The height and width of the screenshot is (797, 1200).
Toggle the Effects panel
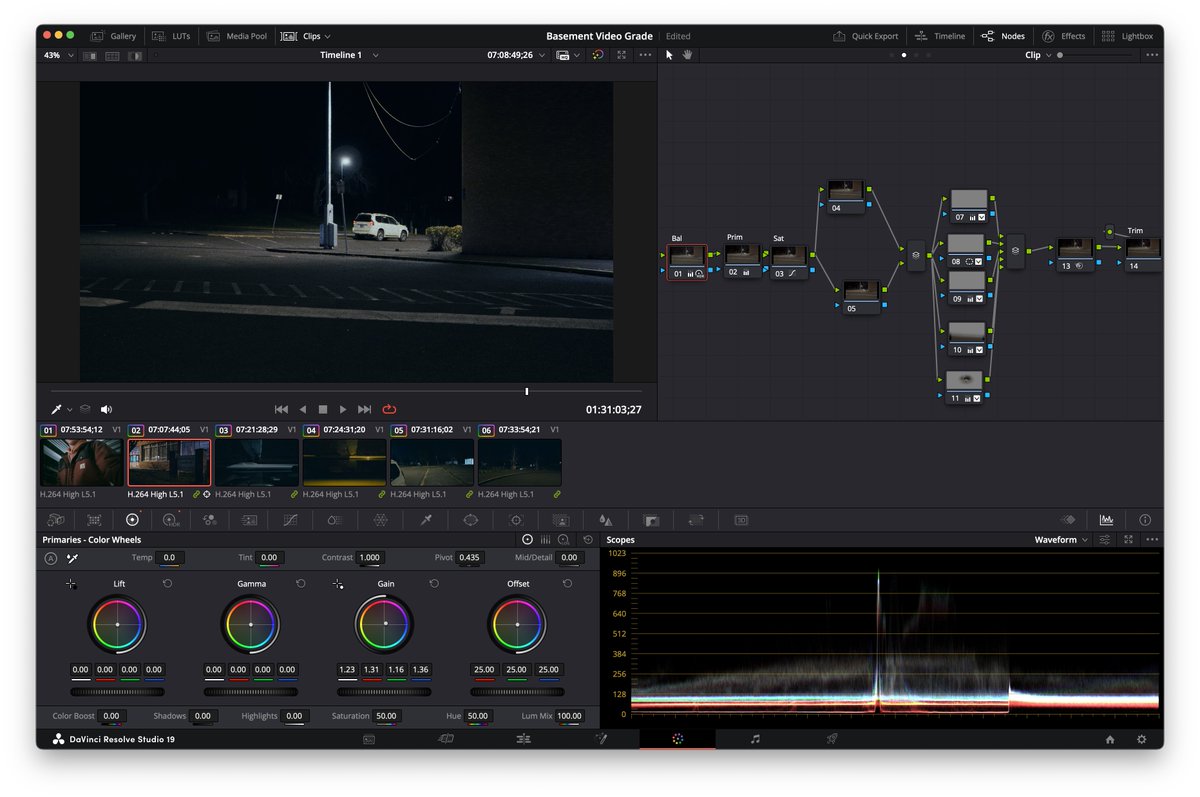[x=1063, y=36]
